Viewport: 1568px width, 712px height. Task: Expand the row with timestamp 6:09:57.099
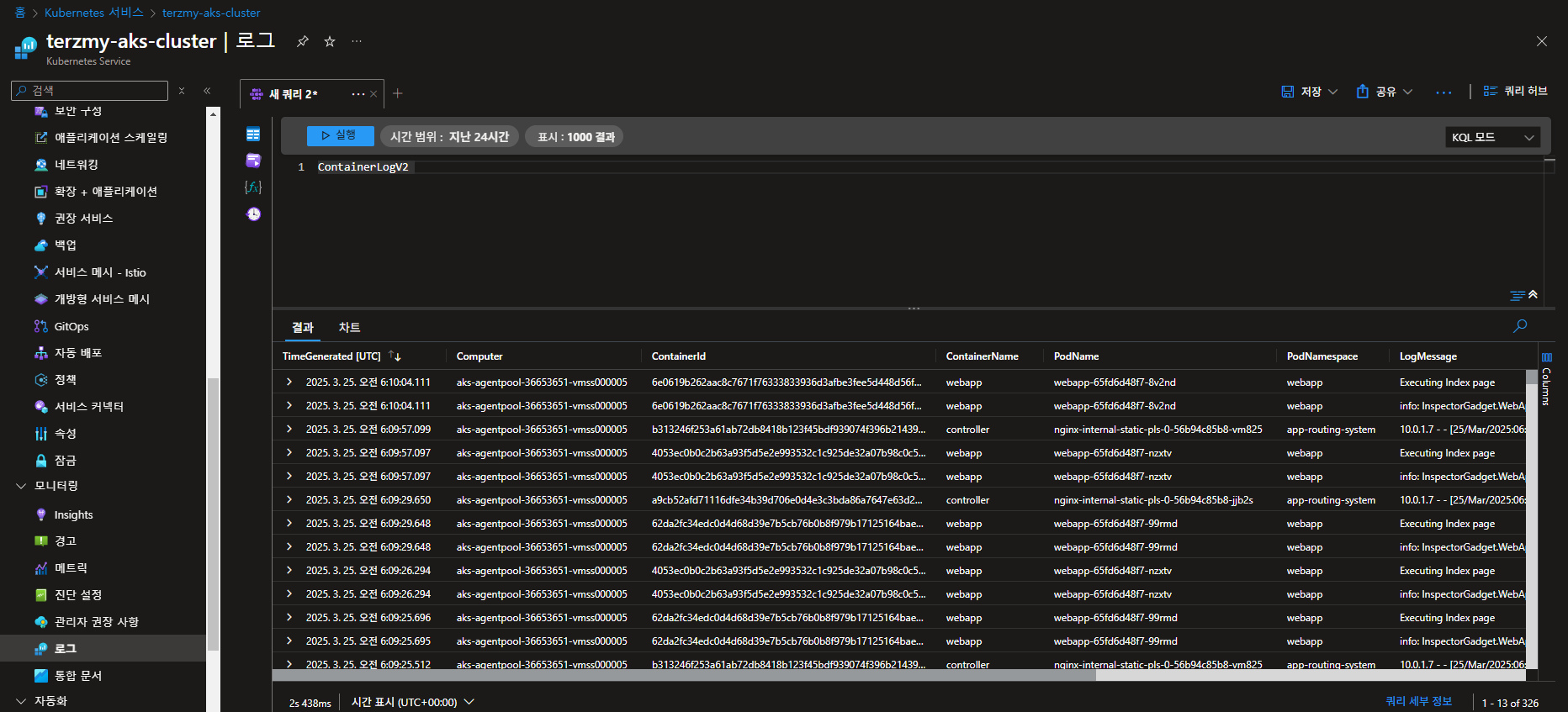[289, 429]
